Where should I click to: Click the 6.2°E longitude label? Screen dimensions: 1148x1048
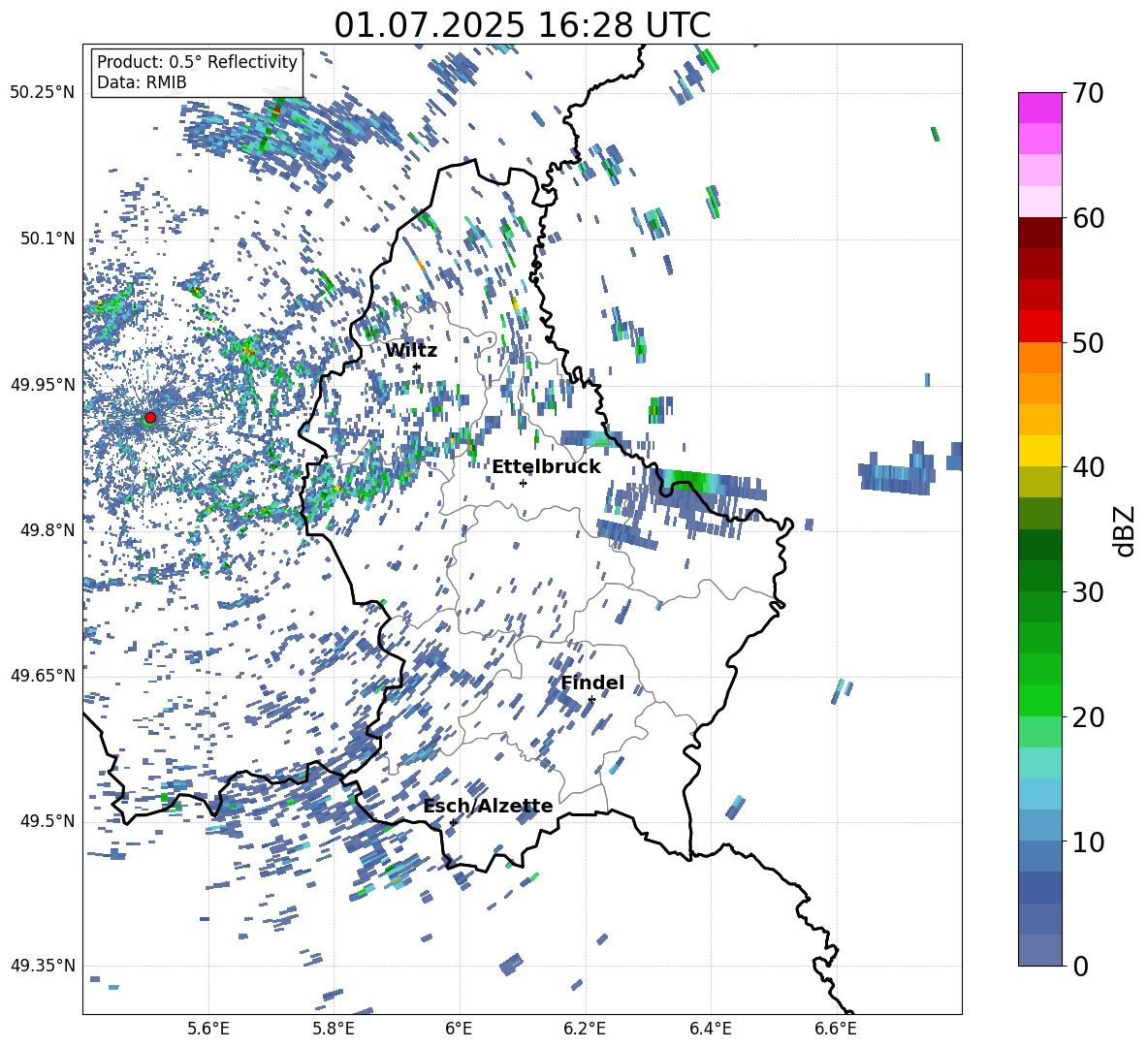click(585, 1029)
